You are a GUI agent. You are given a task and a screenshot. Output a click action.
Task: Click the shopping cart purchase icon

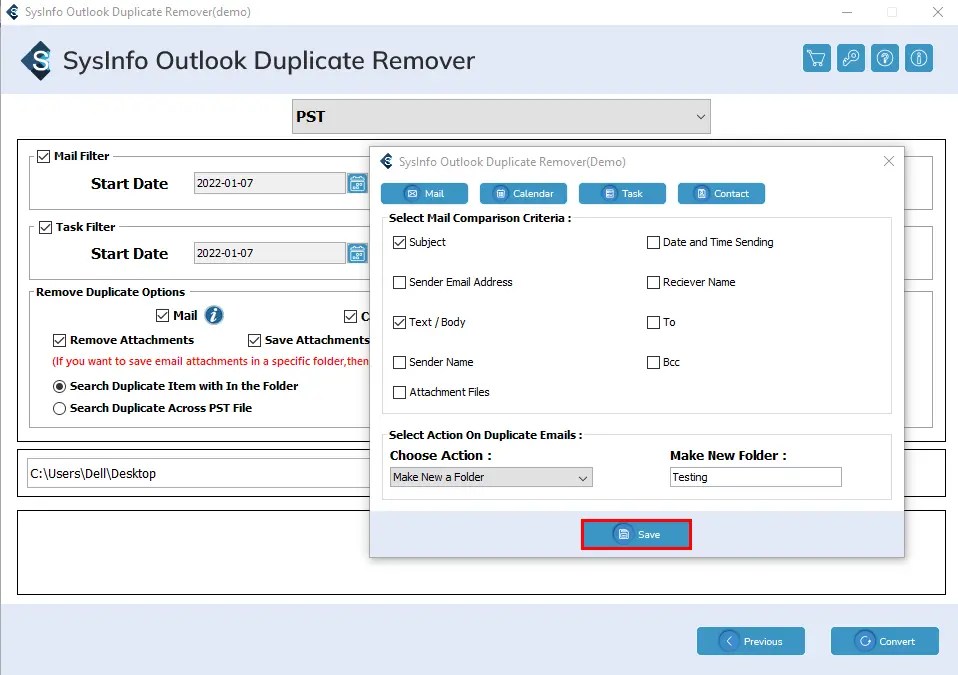[816, 58]
